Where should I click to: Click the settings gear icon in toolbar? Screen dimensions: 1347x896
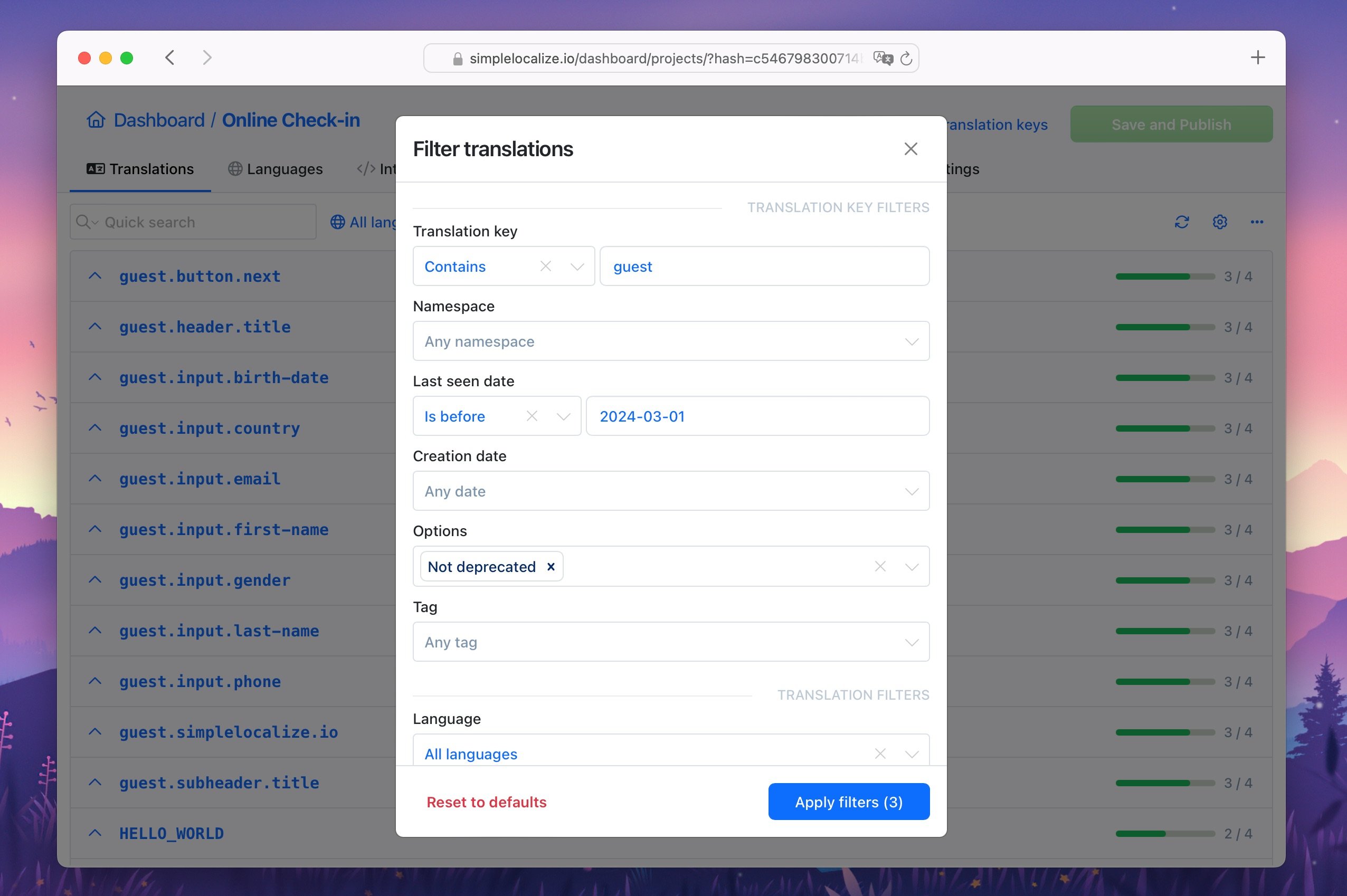coord(1219,221)
